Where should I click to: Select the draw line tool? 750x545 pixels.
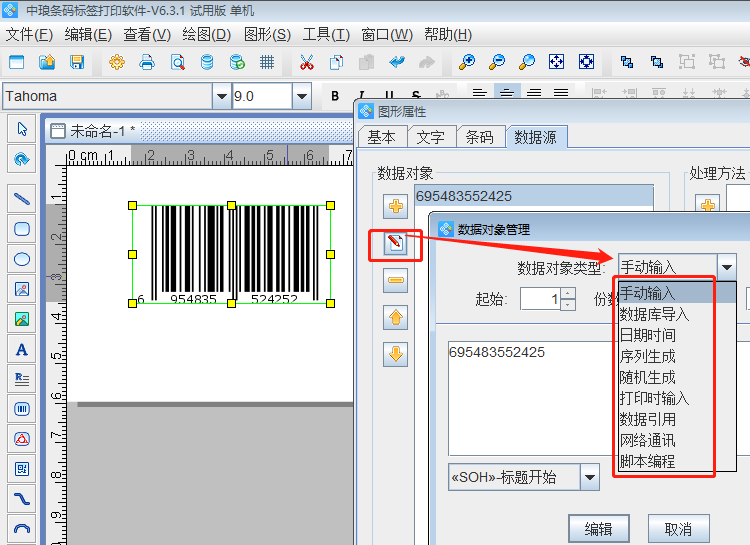coord(22,198)
